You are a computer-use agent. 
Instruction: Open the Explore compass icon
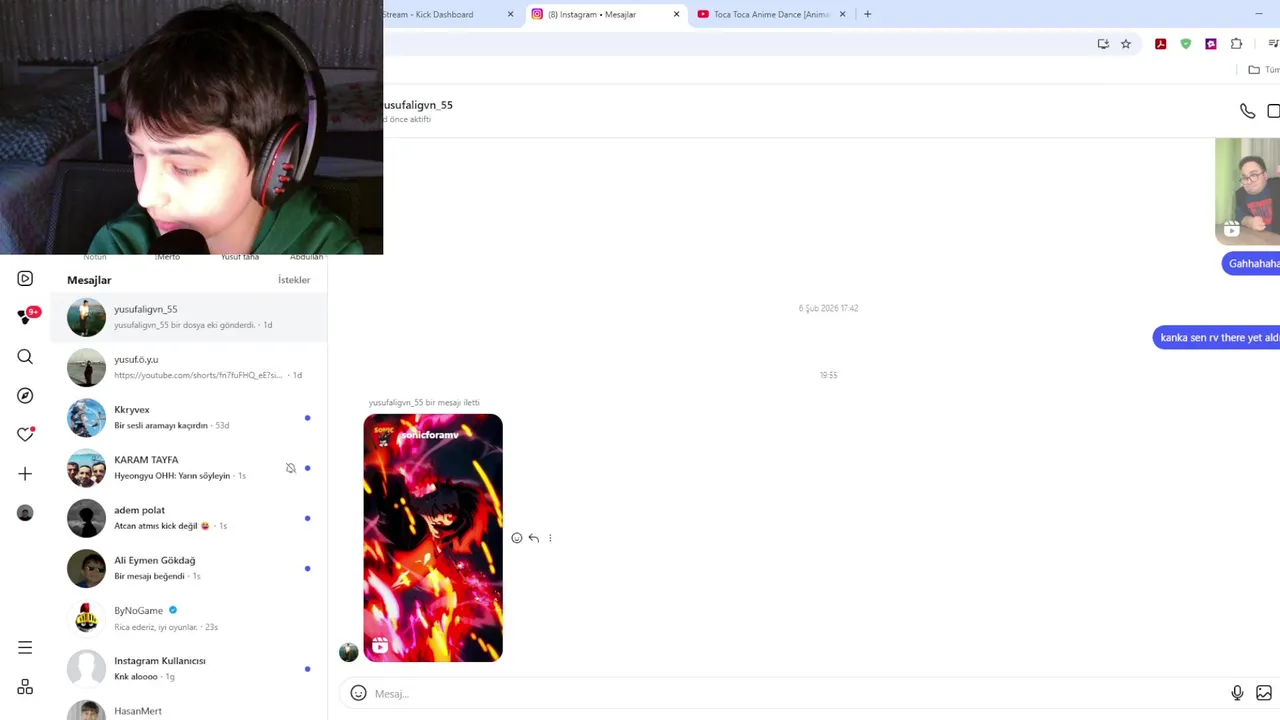coord(25,396)
